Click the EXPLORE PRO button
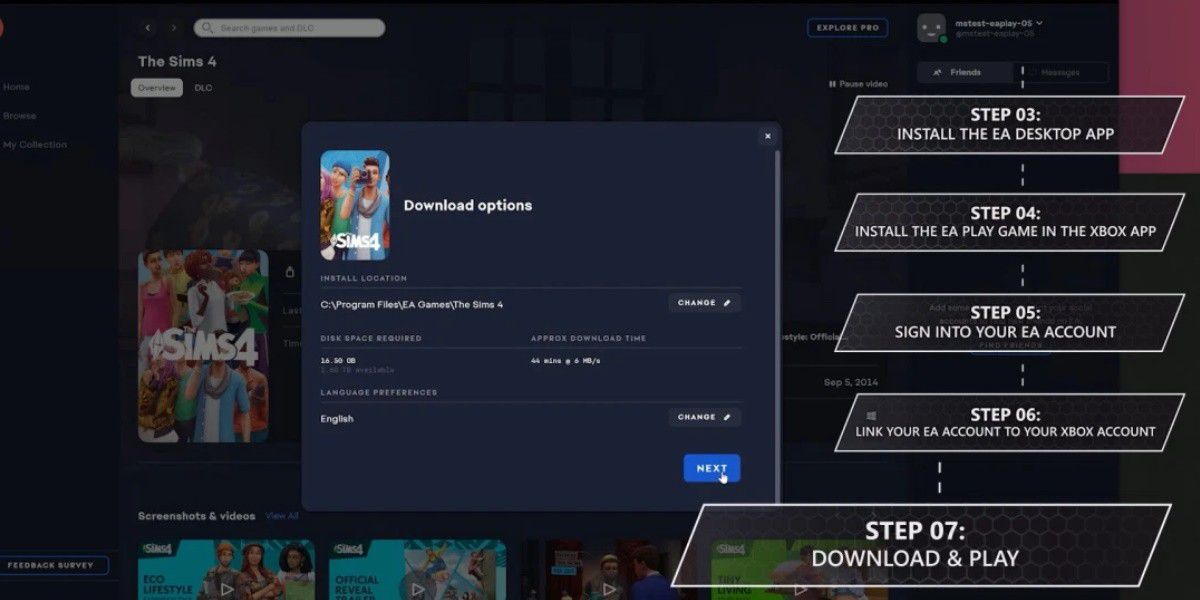The image size is (1200, 600). coord(847,28)
